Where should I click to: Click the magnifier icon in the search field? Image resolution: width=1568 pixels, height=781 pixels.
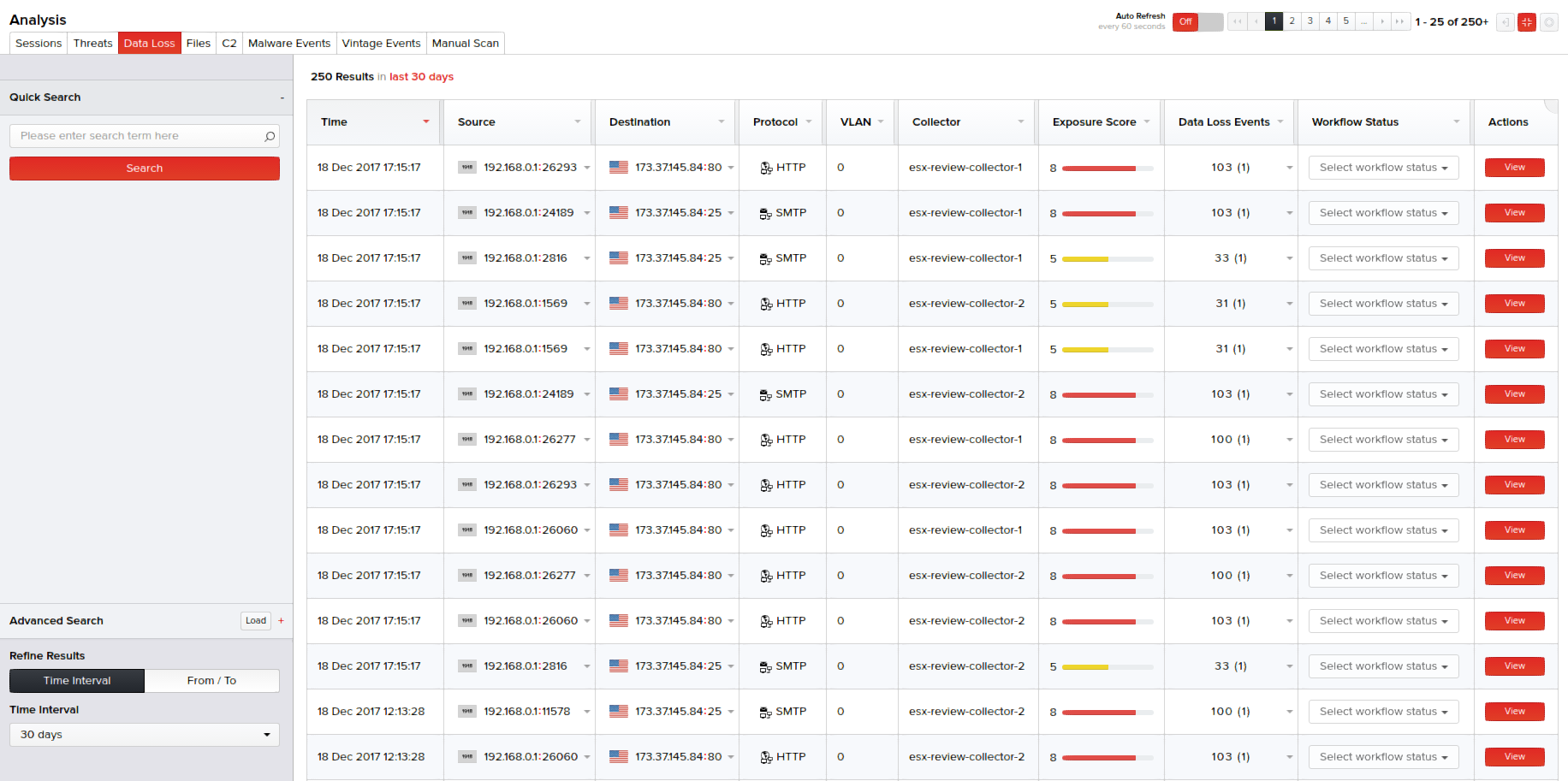coord(270,136)
